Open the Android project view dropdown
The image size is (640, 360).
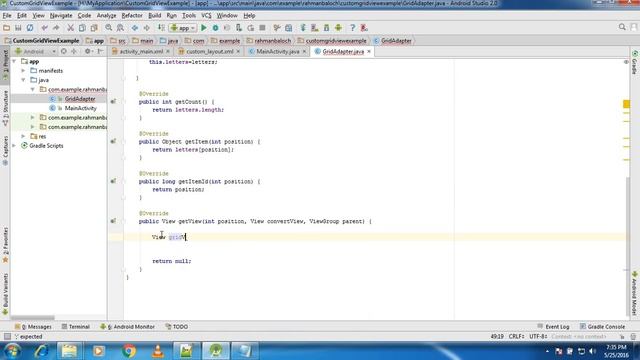[35, 51]
